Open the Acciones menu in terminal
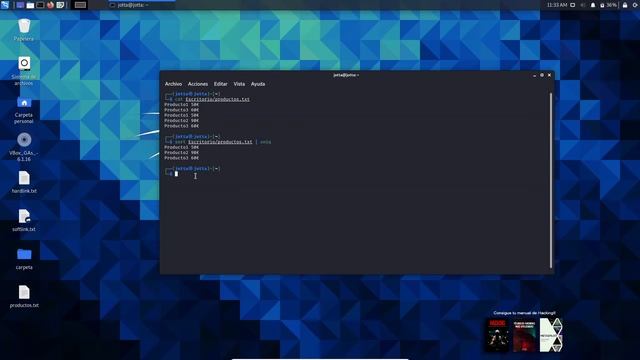This screenshot has width=640, height=360. tap(198, 84)
